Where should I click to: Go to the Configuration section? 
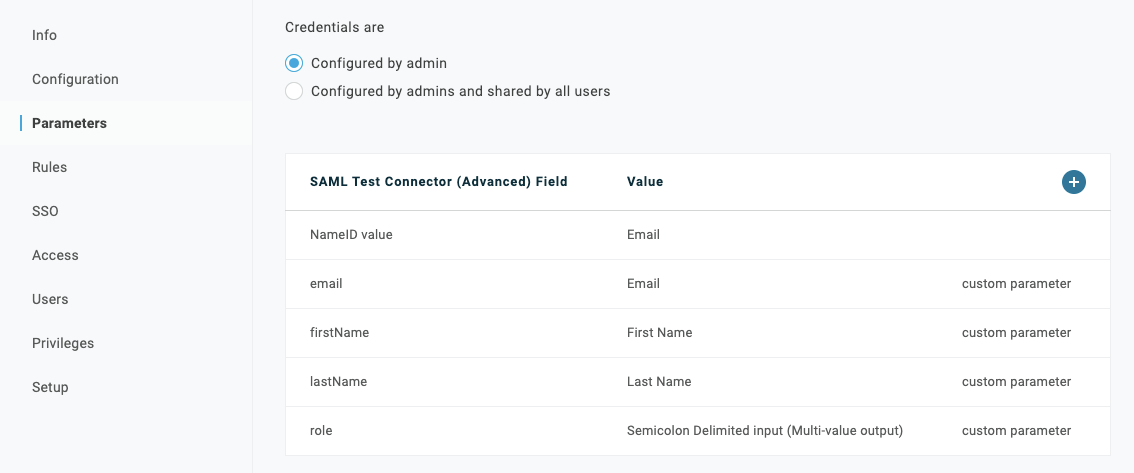pyautogui.click(x=75, y=79)
